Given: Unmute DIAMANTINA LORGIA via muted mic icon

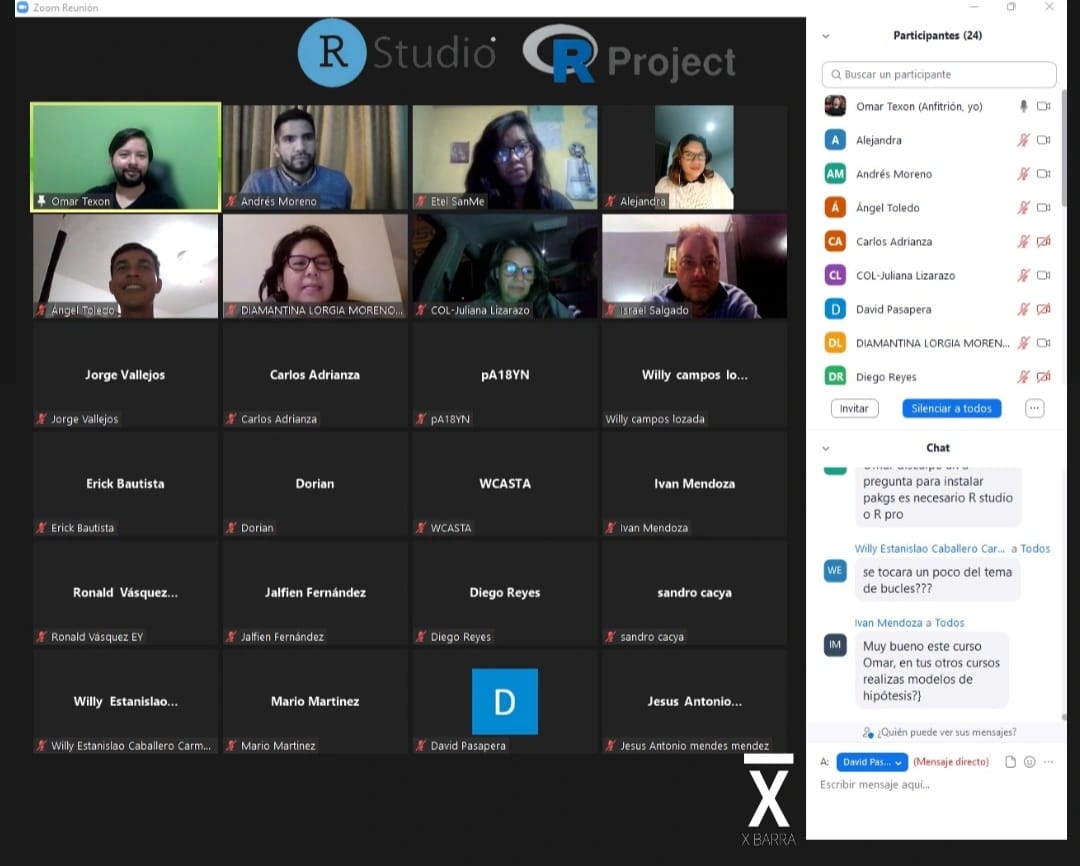Looking at the screenshot, I should (1024, 342).
